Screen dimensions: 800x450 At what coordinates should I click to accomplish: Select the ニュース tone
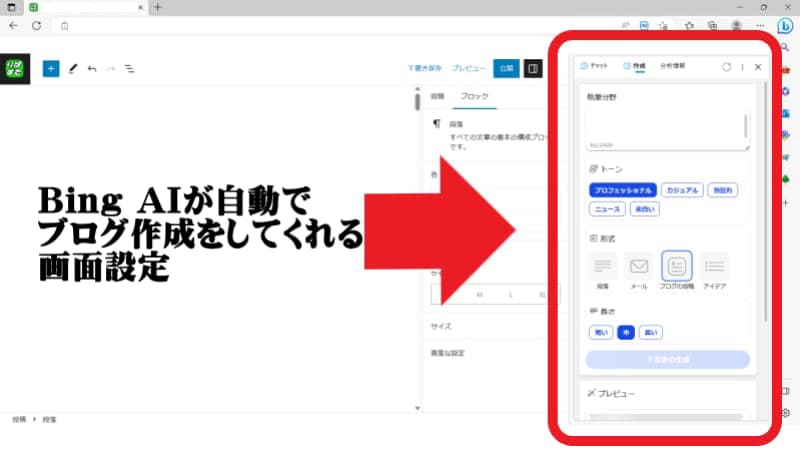click(607, 209)
